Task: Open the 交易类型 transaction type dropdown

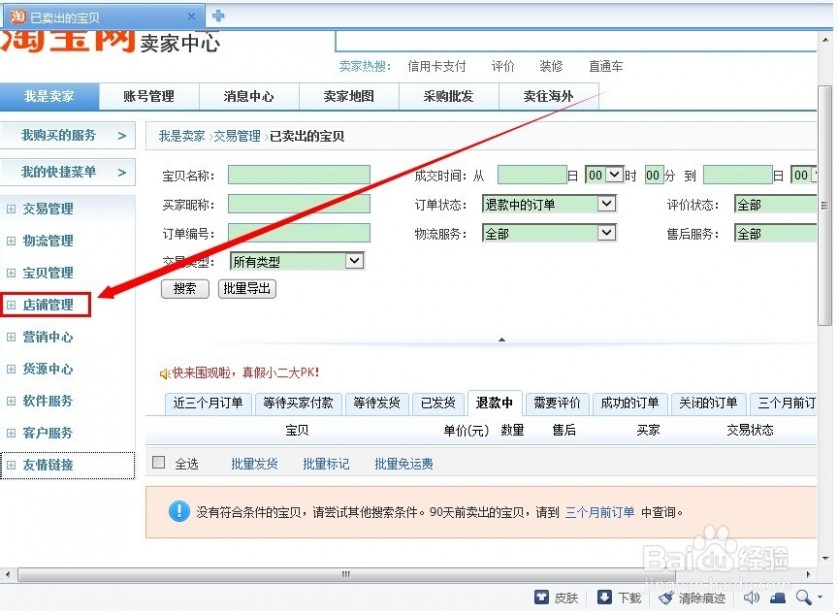Action: point(354,261)
